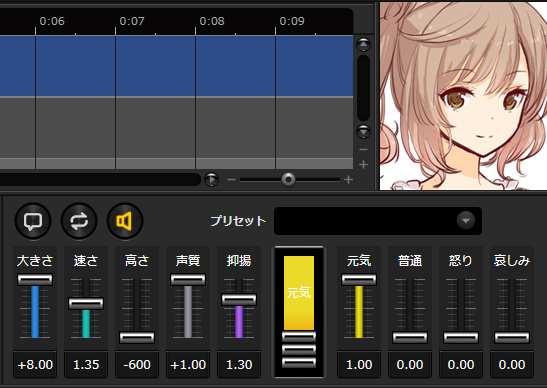Click the 抑揚 value field 1.30
Viewport: 547px width, 388px height.
(x=239, y=364)
